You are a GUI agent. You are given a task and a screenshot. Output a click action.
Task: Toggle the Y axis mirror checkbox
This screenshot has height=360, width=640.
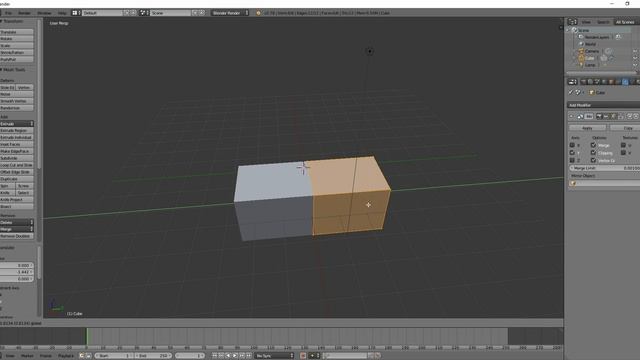[572, 153]
